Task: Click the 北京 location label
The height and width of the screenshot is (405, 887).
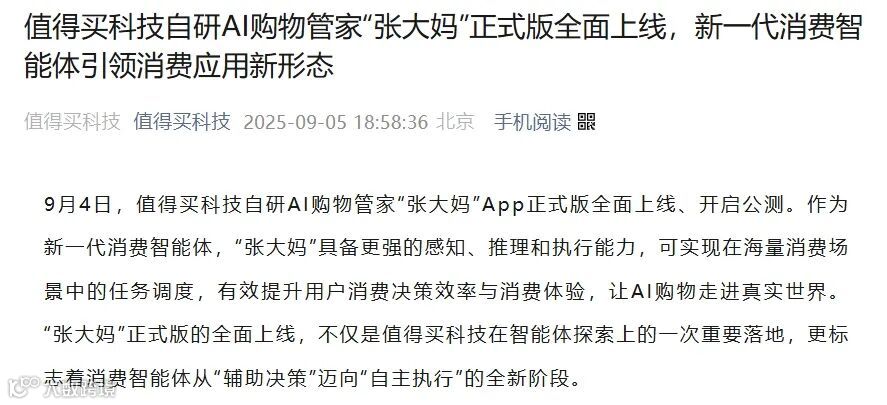Action: [x=455, y=122]
